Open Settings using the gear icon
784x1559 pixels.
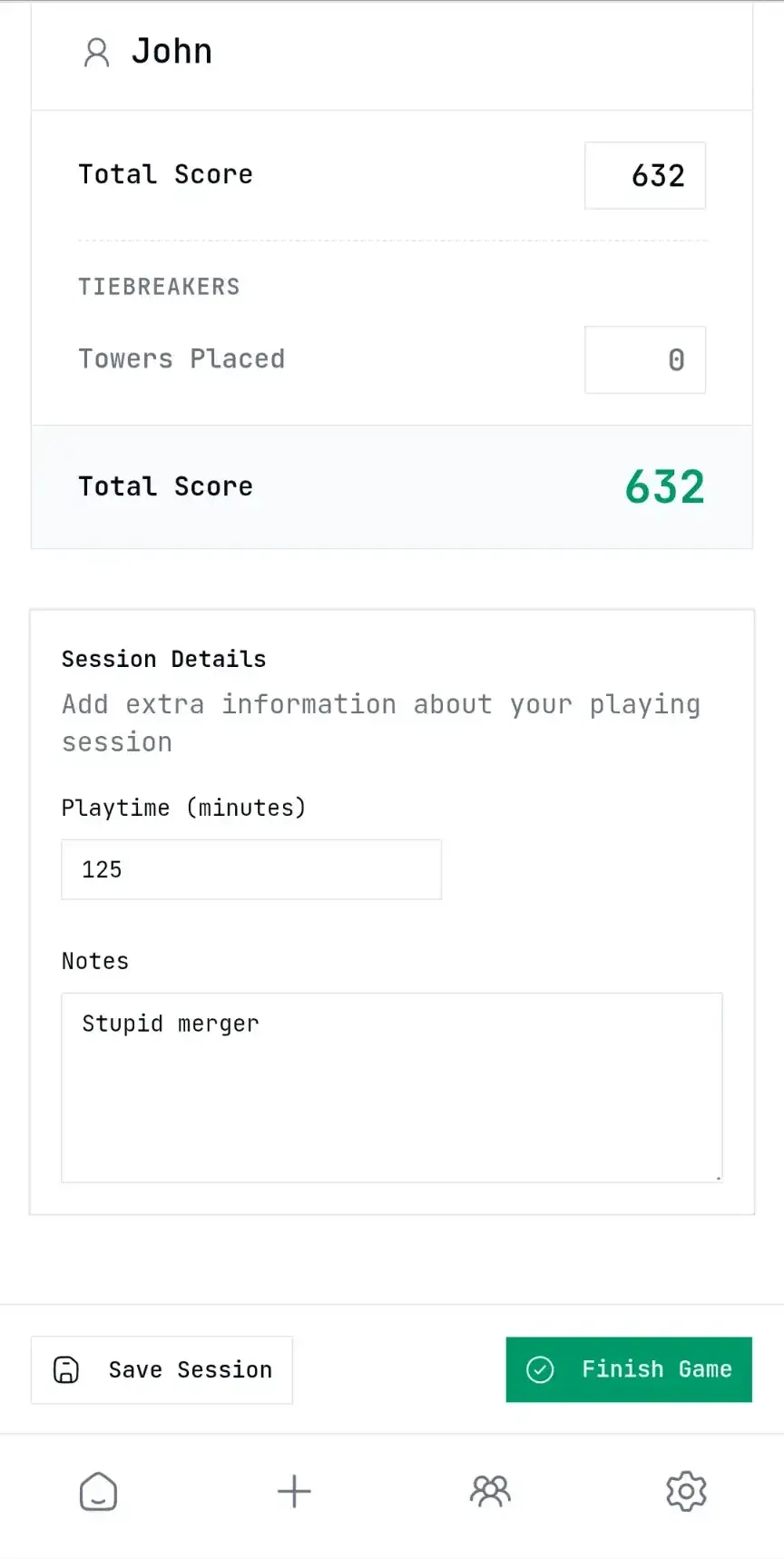click(686, 1491)
